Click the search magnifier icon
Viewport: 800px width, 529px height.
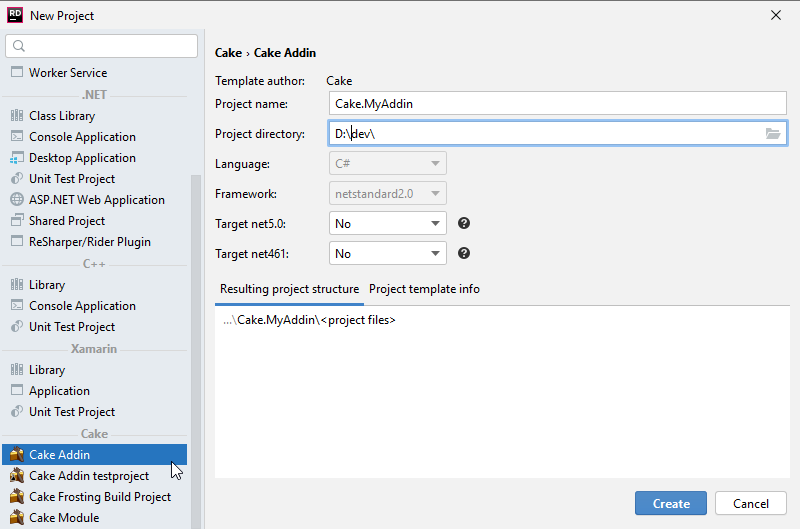(19, 46)
